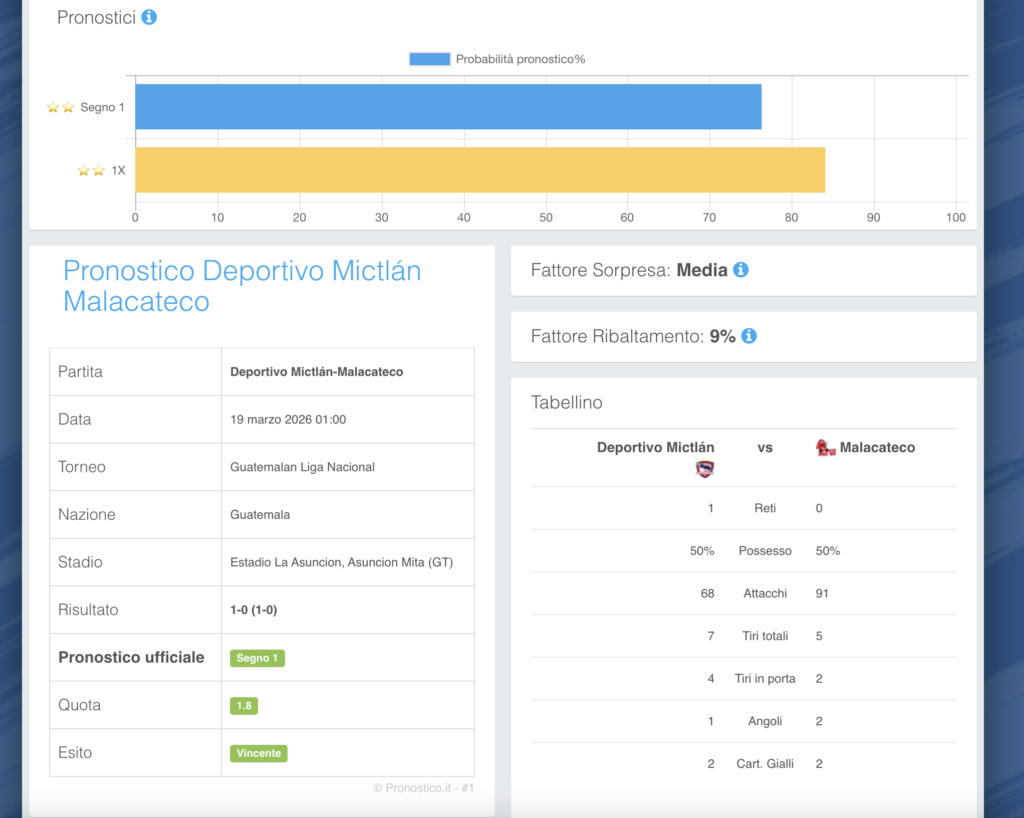Click the yellow 1X probability bar
Viewport: 1024px width, 818px height.
[480, 170]
